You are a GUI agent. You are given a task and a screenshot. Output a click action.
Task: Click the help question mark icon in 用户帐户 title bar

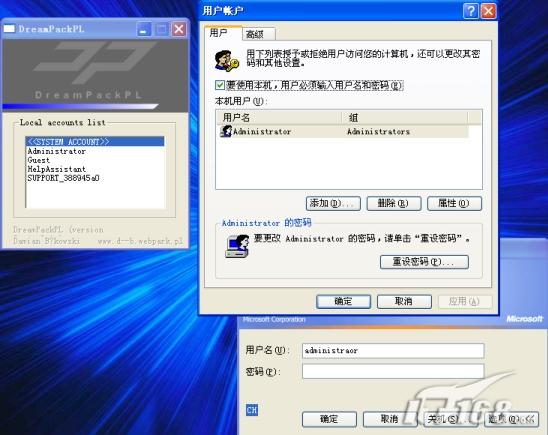470,11
